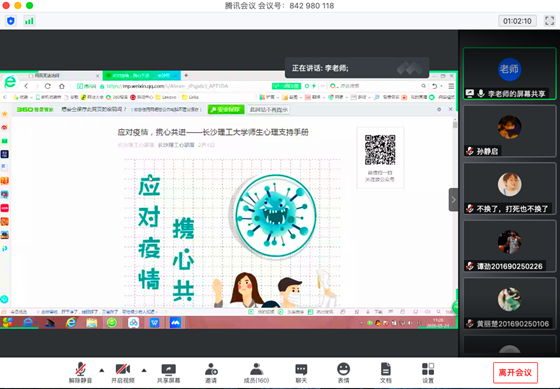Viewport: 560px width, 389px height.
Task: Click the green network signal icon
Action: tap(29, 21)
